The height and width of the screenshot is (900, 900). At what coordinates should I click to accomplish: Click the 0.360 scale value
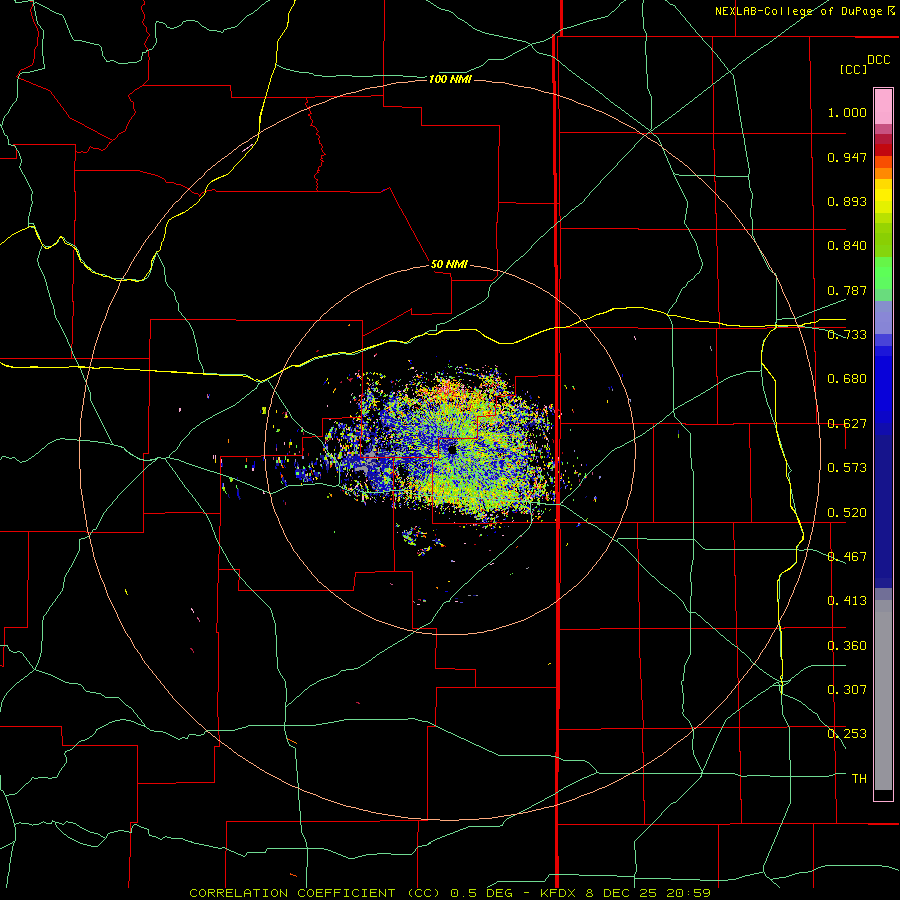847,646
